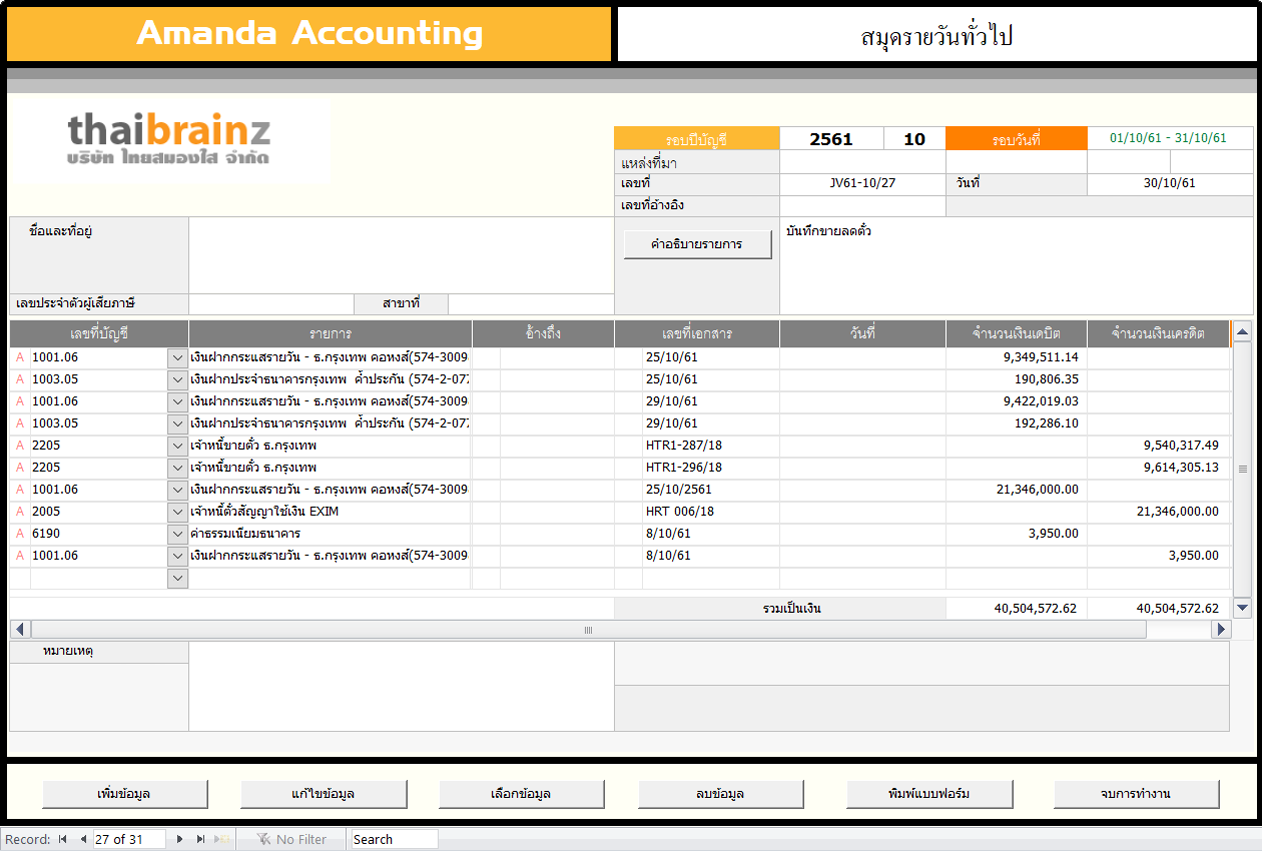The width and height of the screenshot is (1262, 851).
Task: Click the No Filter indicator
Action: [x=291, y=840]
